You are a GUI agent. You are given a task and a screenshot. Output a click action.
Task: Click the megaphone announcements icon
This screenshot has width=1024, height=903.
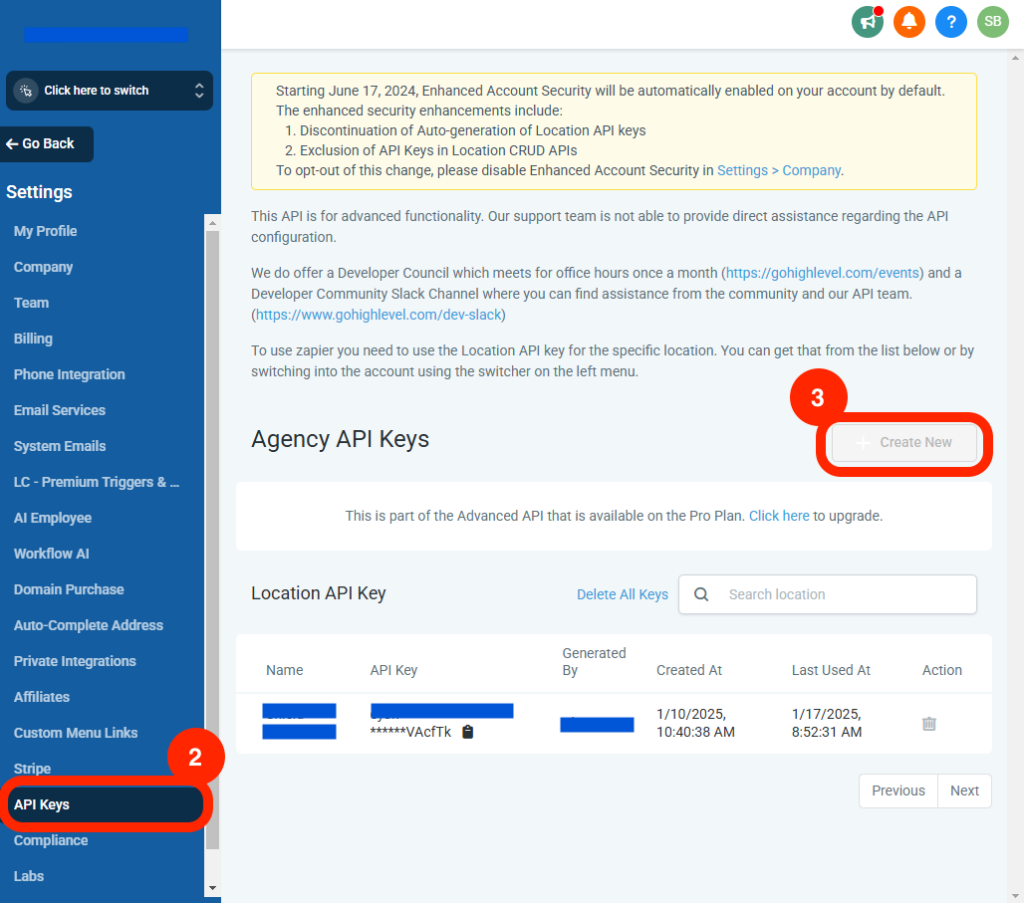click(x=867, y=21)
